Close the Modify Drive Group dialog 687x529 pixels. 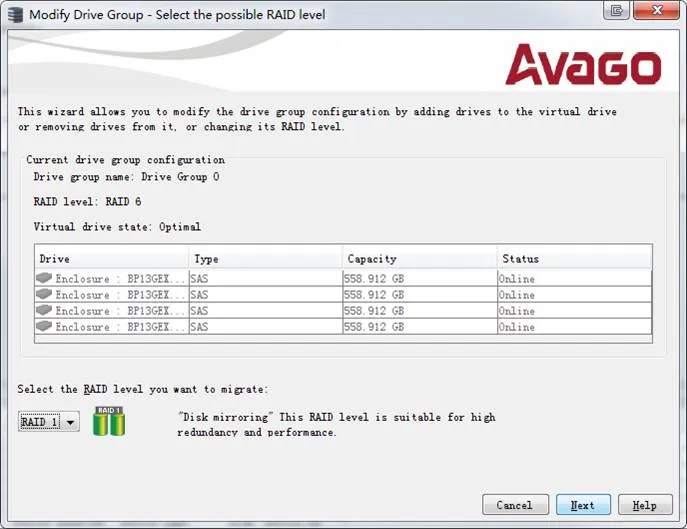click(x=656, y=10)
